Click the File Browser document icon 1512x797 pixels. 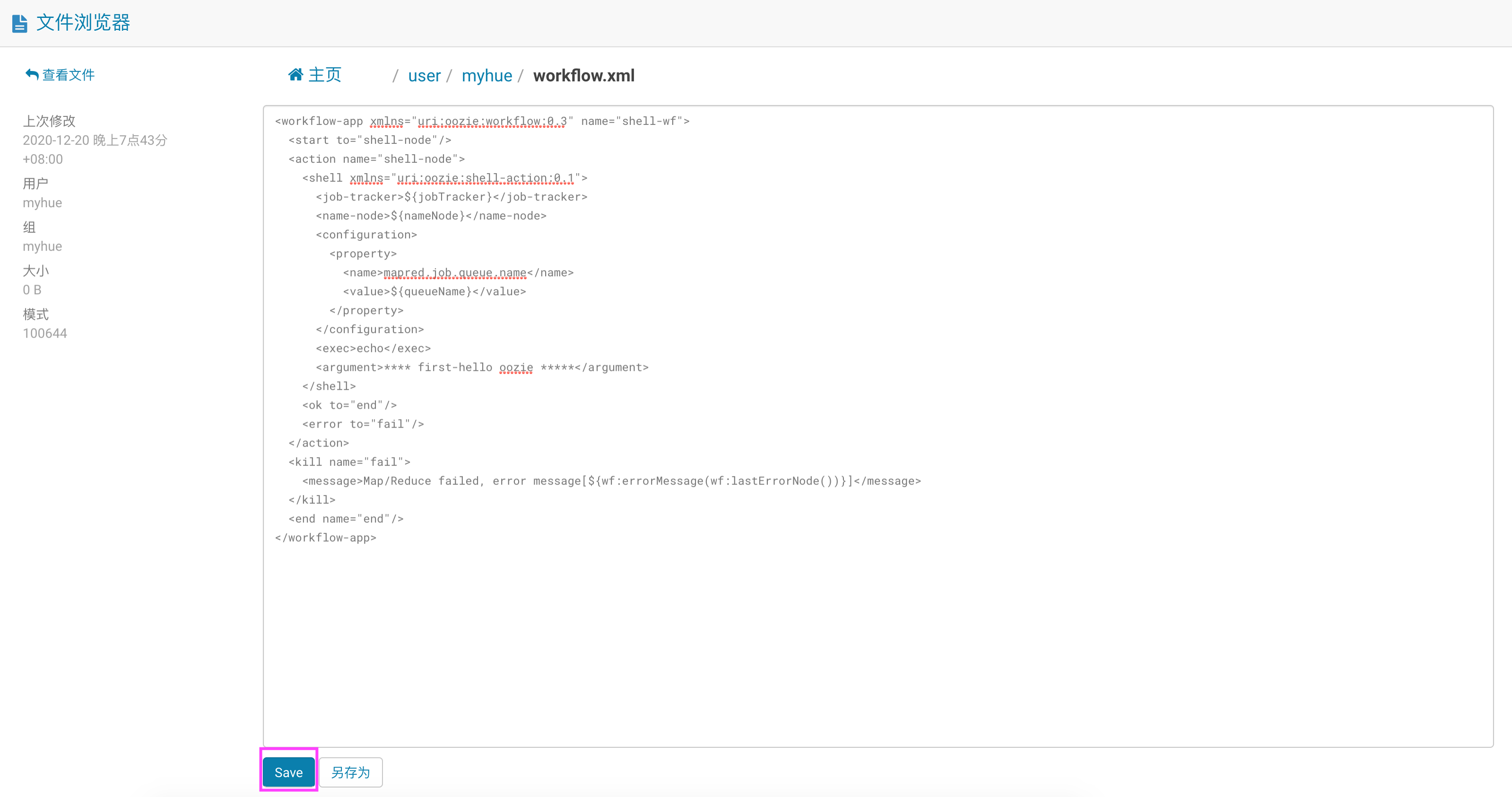tap(20, 24)
